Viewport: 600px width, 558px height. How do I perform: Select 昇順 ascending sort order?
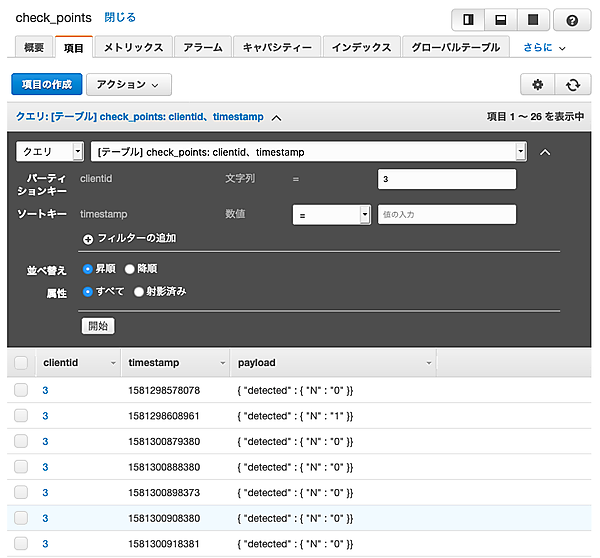point(88,269)
